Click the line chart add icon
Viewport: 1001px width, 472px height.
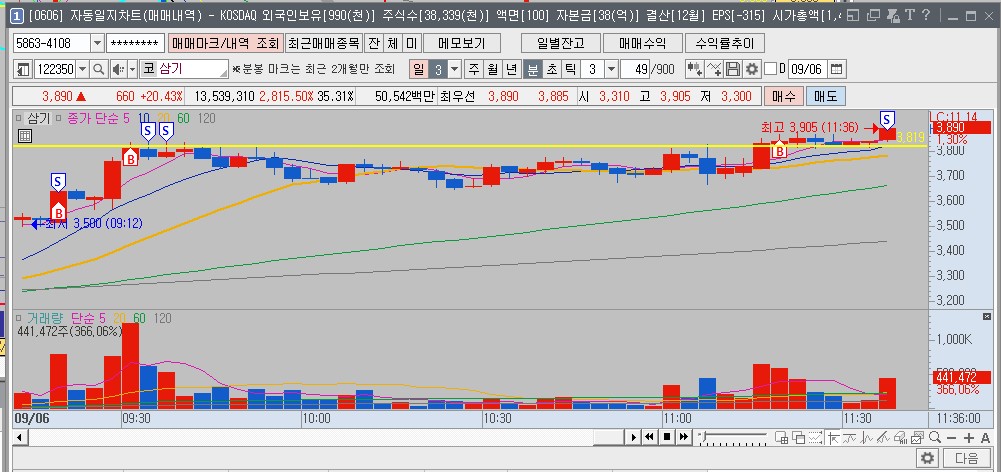pyautogui.click(x=715, y=69)
